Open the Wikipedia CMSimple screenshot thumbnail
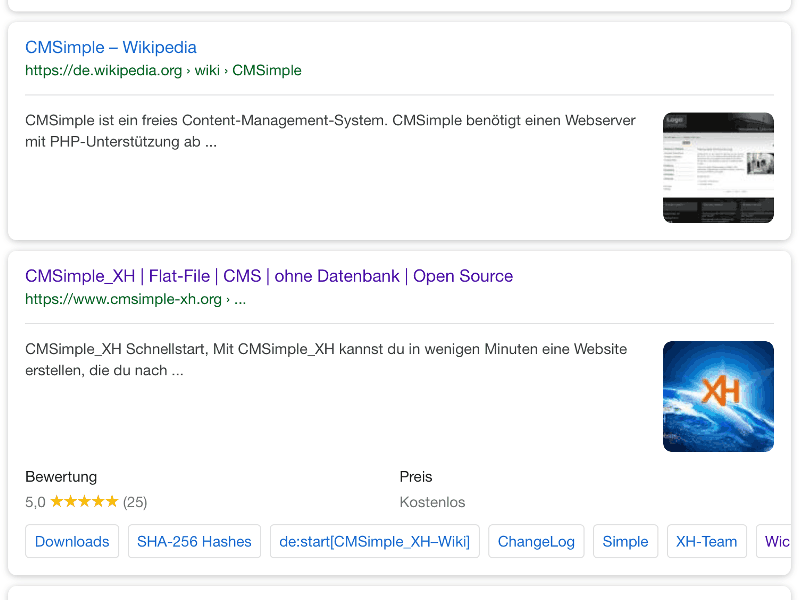Screen dimensions: 800x600 (x=718, y=168)
